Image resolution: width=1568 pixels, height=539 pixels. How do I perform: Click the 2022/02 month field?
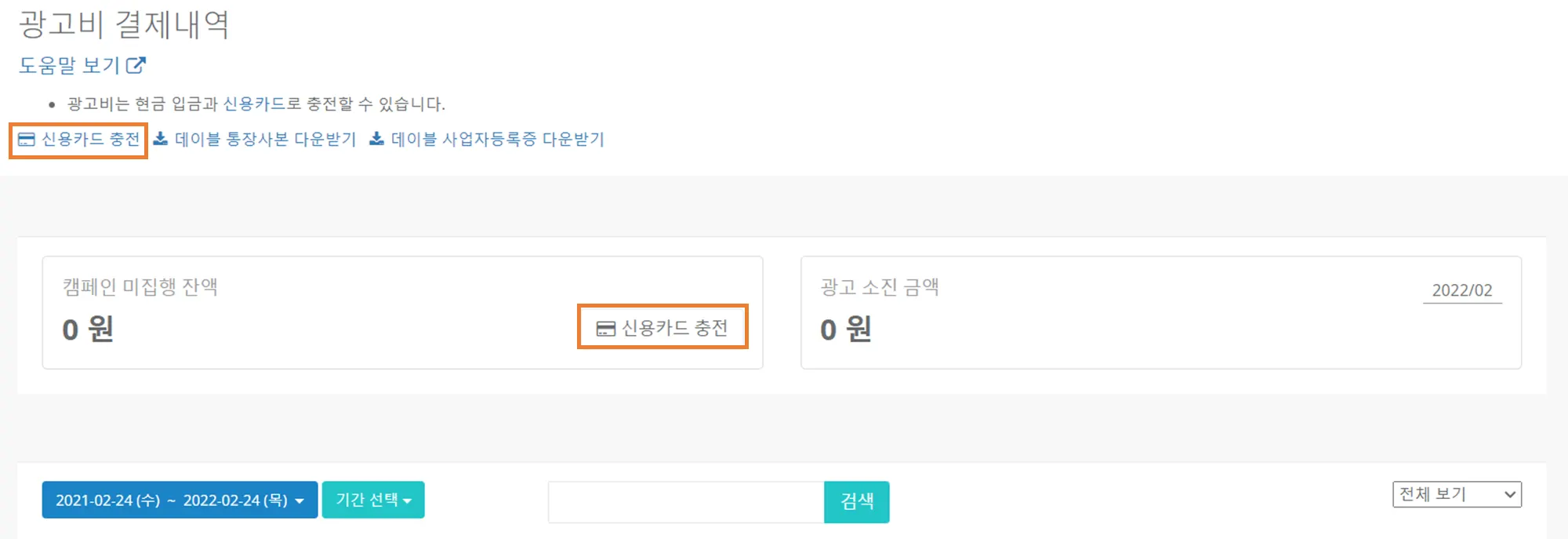tap(1461, 290)
